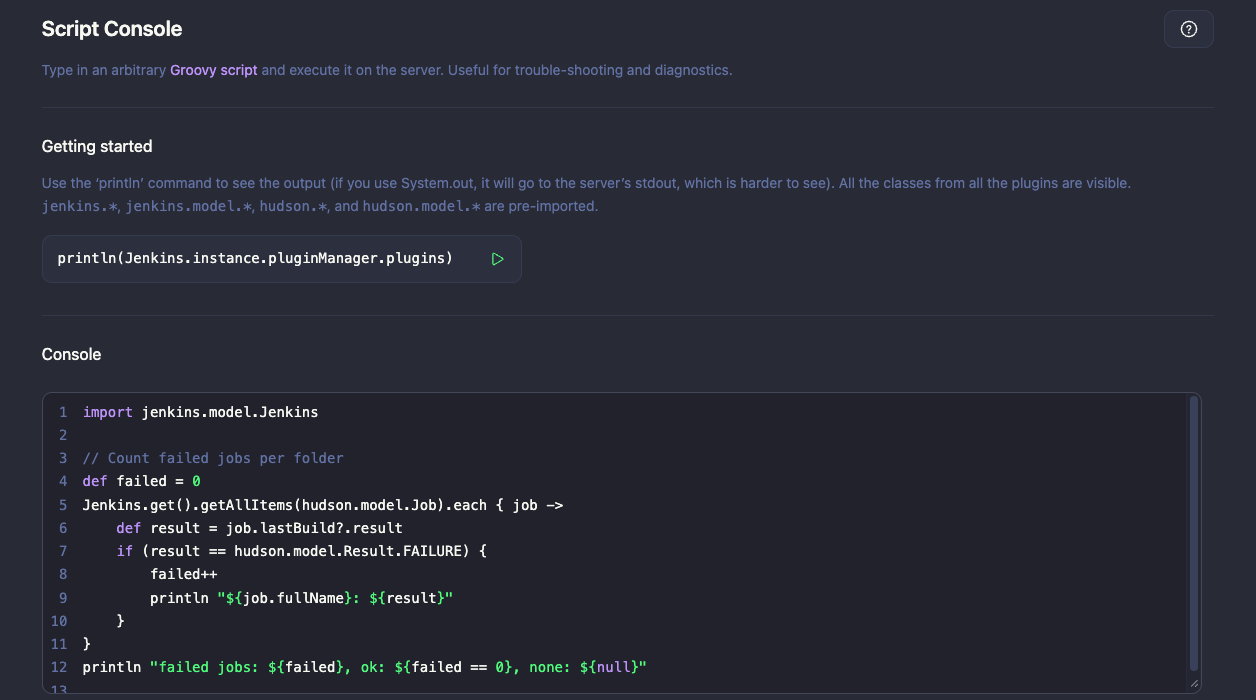Place cursor on def failed = 0 line

point(141,481)
